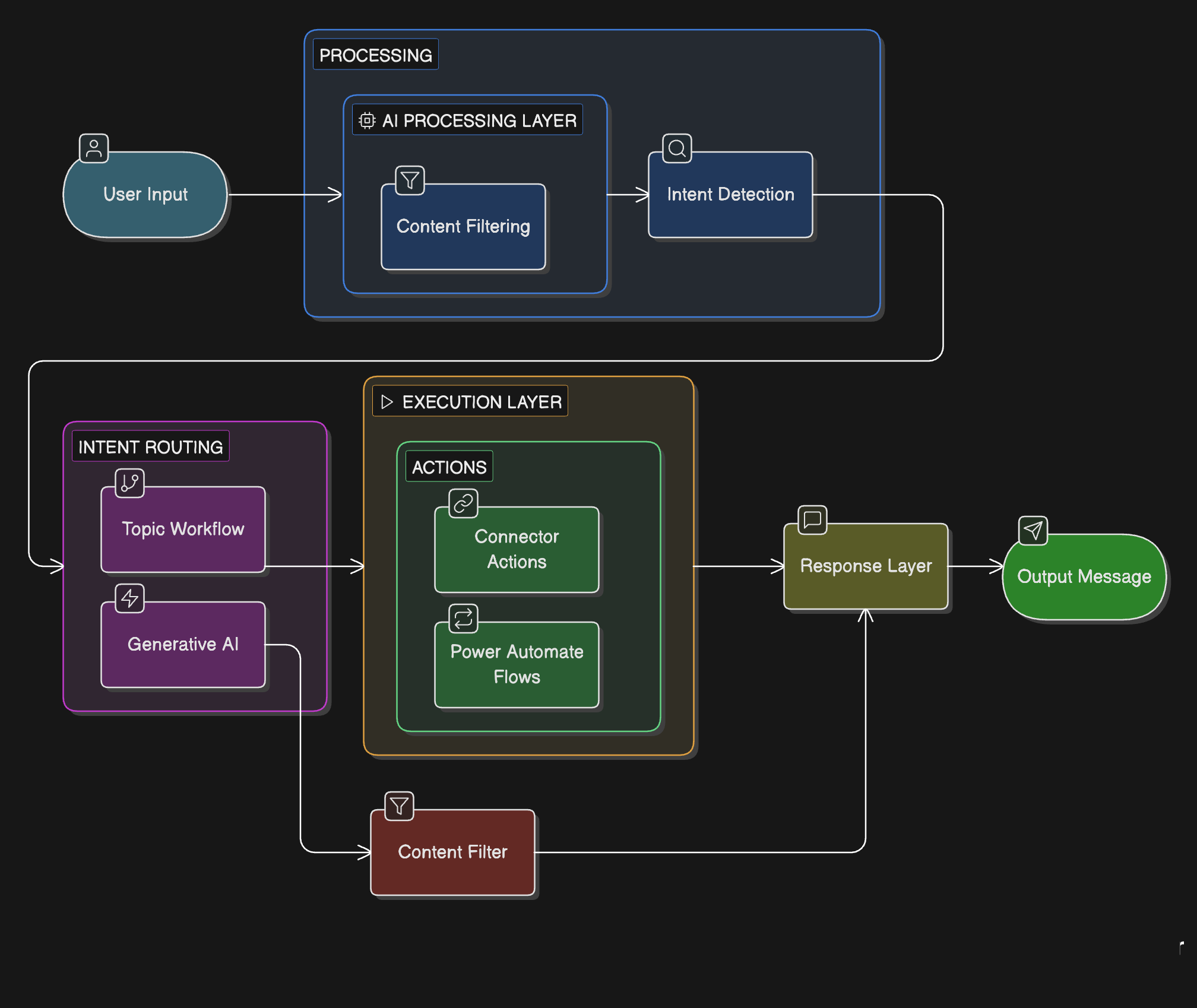The height and width of the screenshot is (1008, 1197).
Task: Click the chip icon beside AI PROCESSING LAYER
Action: click(367, 121)
